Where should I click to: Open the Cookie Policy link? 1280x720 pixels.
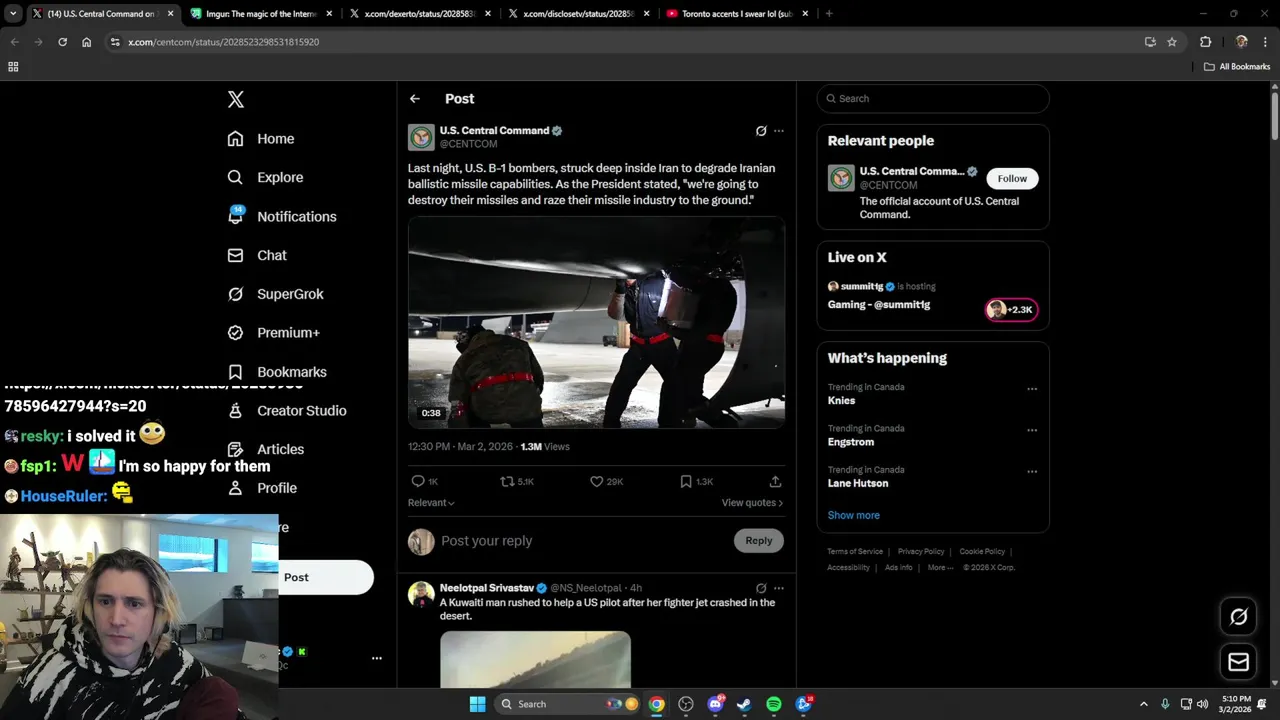tap(982, 552)
